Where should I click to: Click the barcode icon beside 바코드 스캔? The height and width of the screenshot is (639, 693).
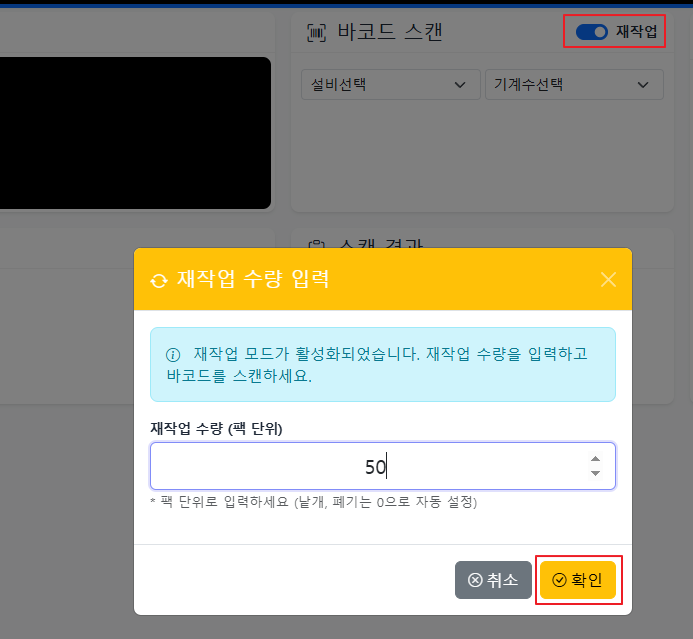[x=316, y=33]
